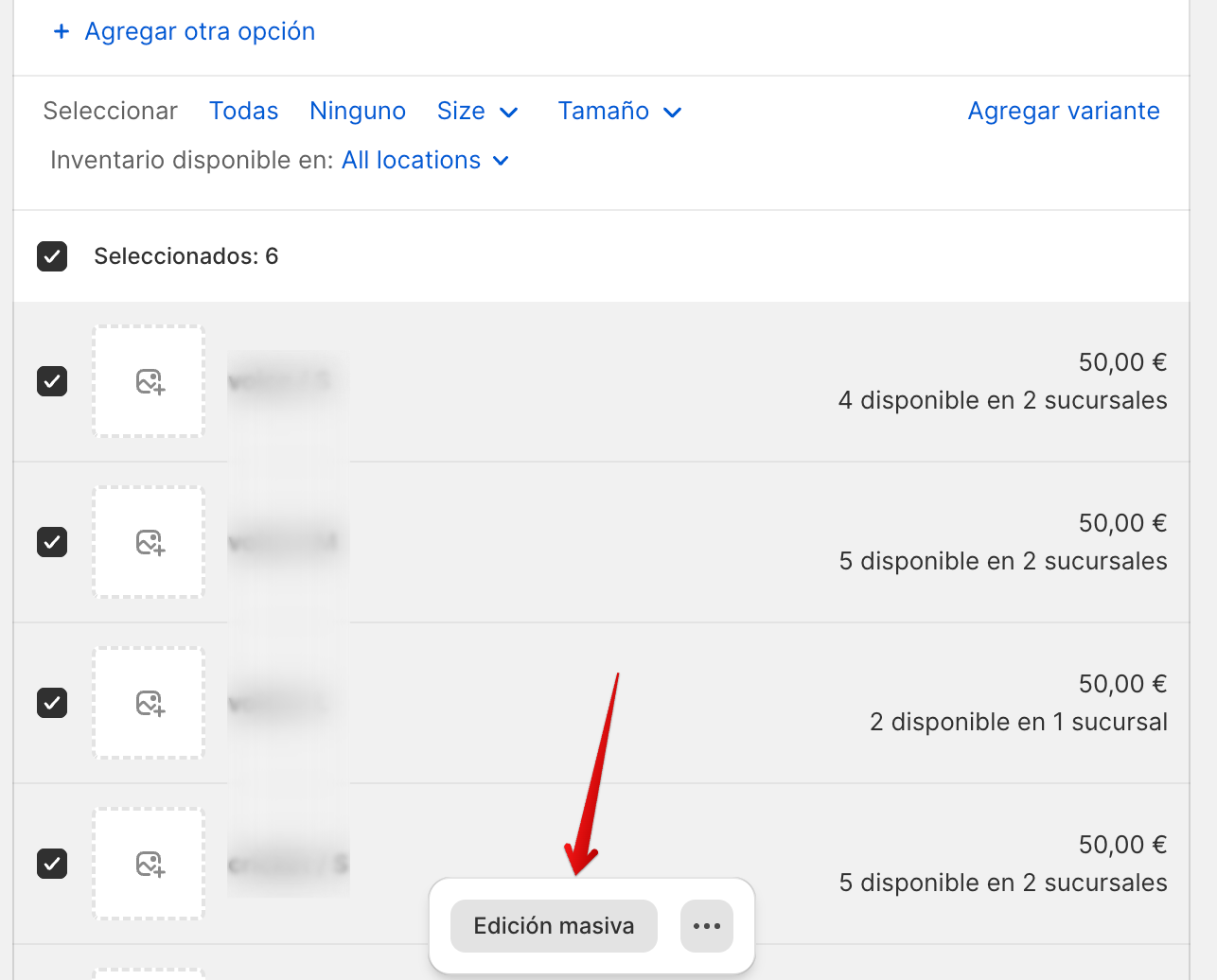Uncheck the variant with 4 disponible en 2 sucursales
The image size is (1217, 980).
[x=52, y=381]
